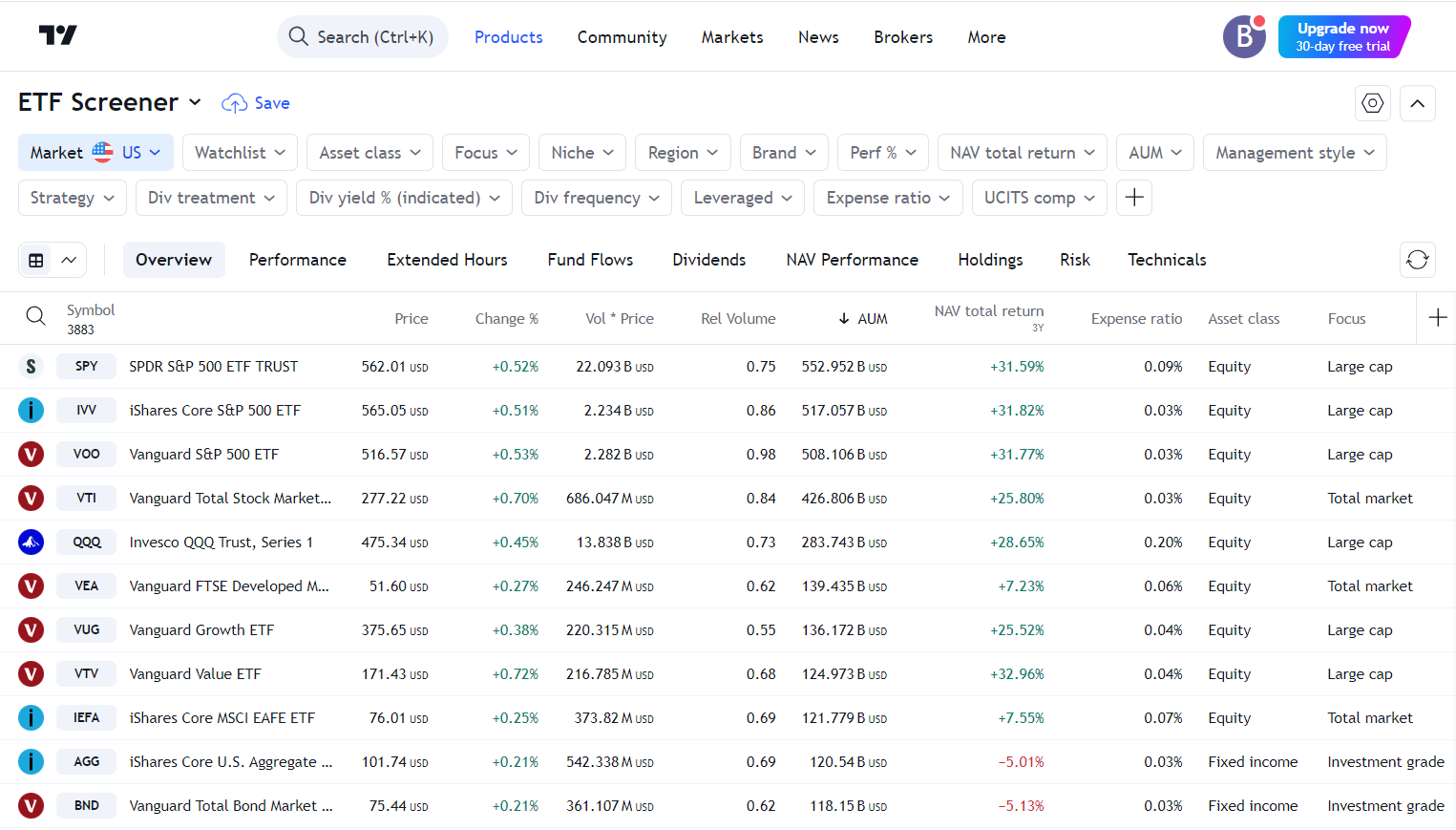The width and height of the screenshot is (1456, 830).
Task: Expand the NAV total return filter
Action: tap(1023, 153)
